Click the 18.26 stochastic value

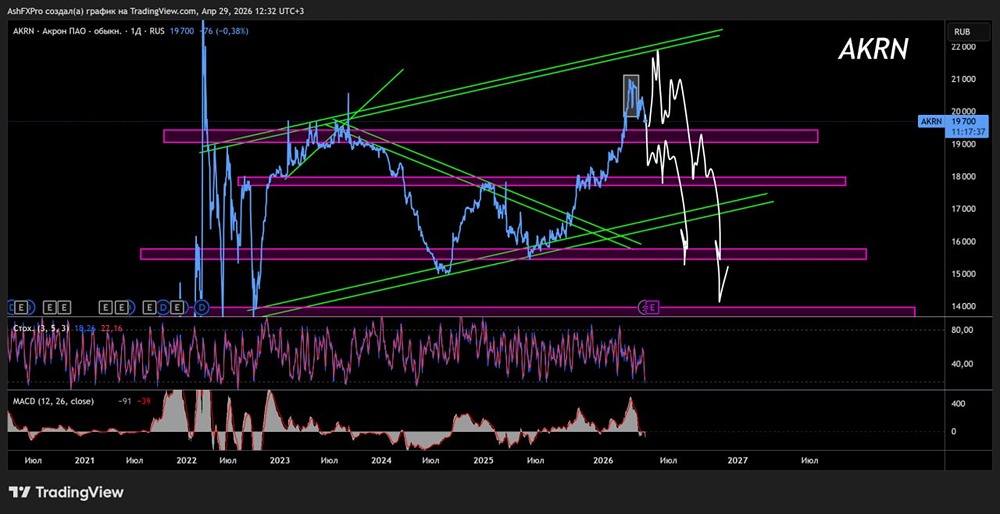coord(84,328)
